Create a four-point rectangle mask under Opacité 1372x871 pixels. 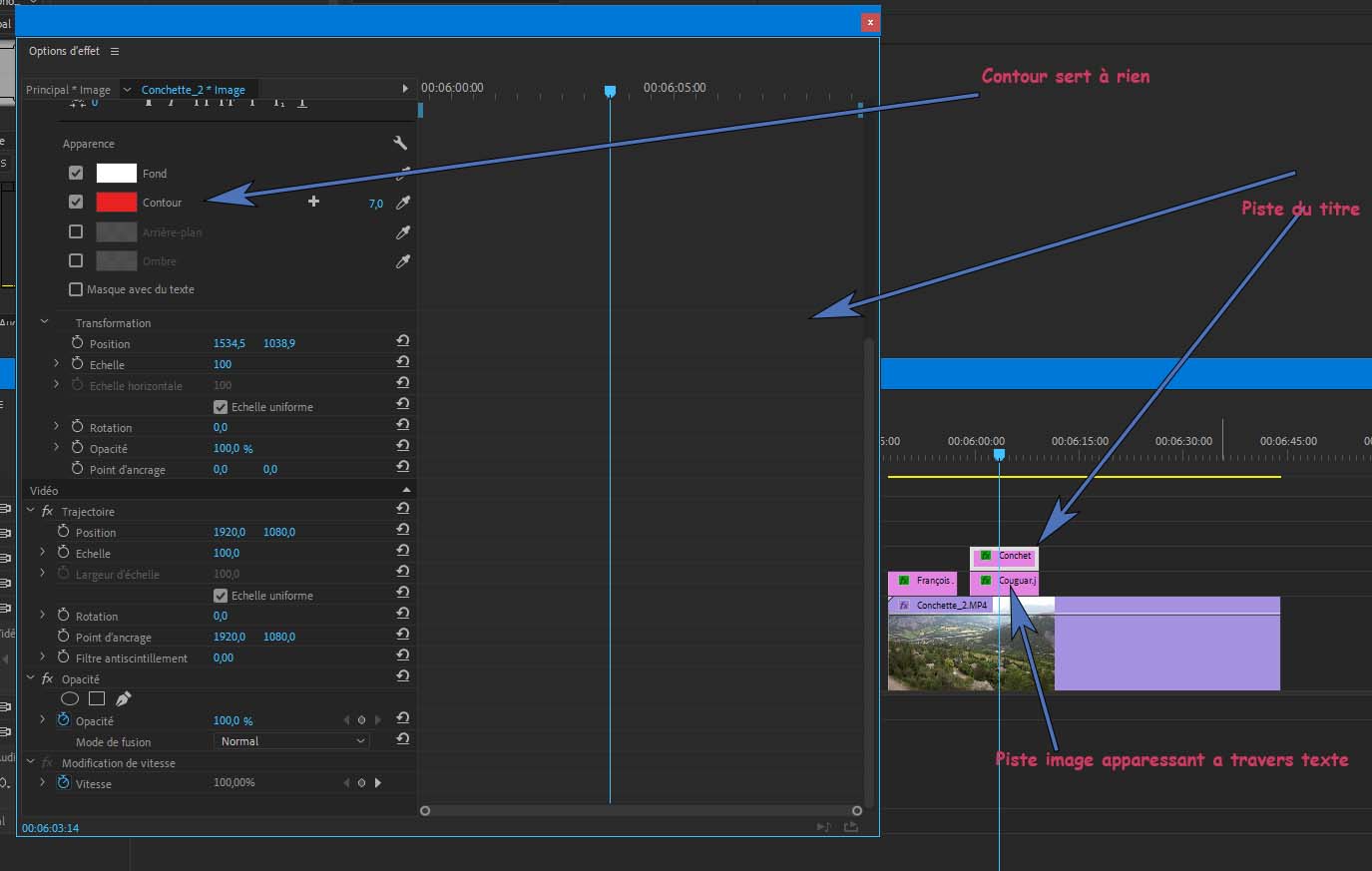[97, 699]
